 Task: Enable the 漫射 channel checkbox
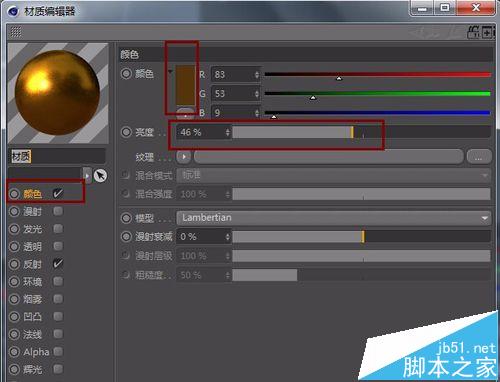tap(58, 211)
